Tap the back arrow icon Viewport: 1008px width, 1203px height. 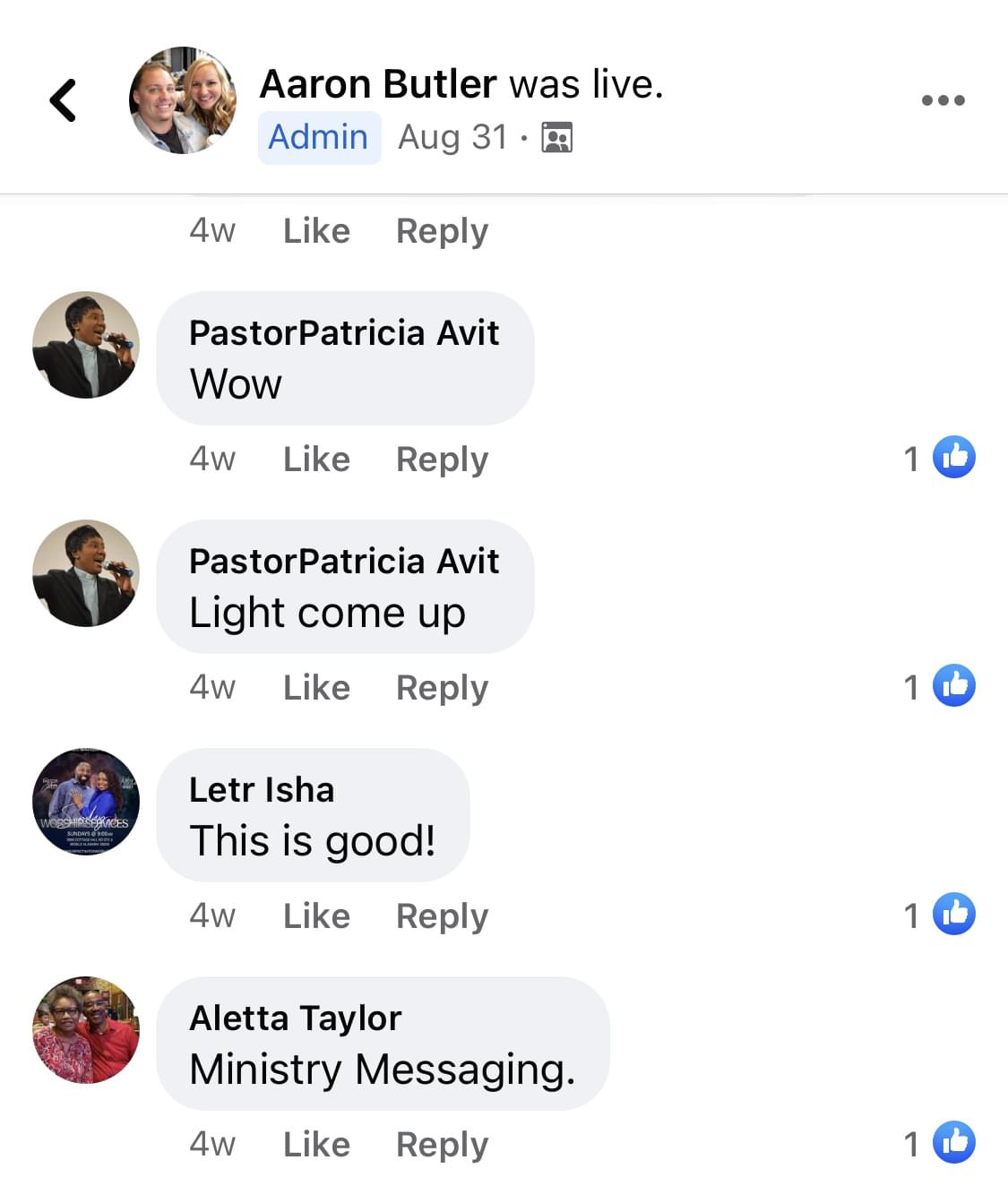pos(63,100)
